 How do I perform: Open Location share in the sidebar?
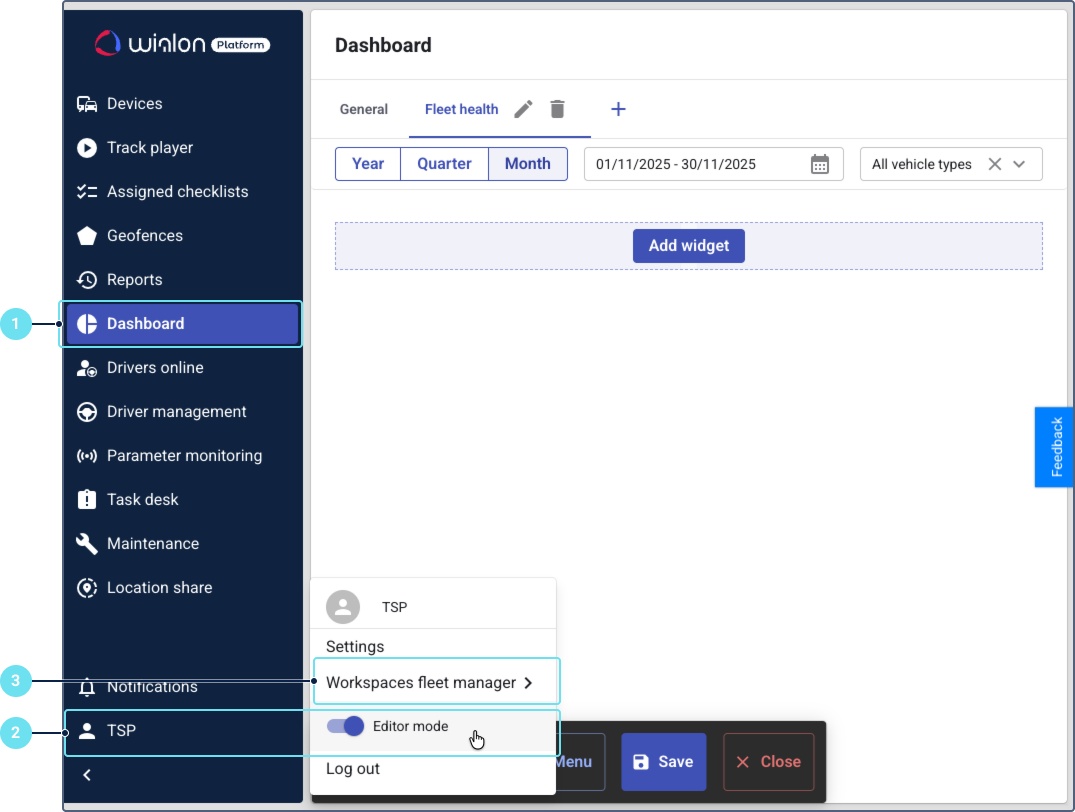159,588
